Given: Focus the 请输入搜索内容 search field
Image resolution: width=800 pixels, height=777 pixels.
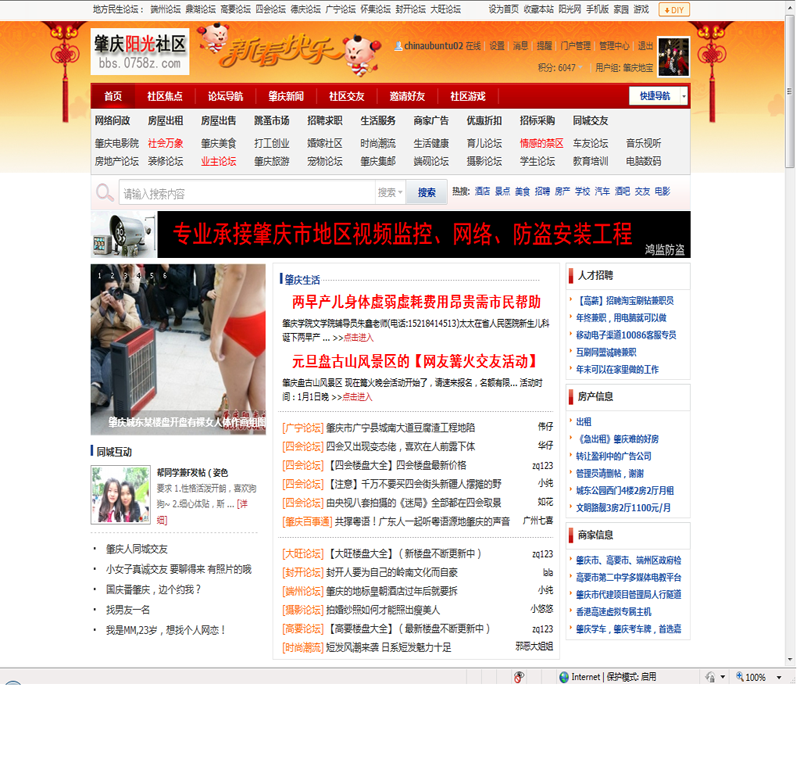Looking at the screenshot, I should (x=247, y=193).
